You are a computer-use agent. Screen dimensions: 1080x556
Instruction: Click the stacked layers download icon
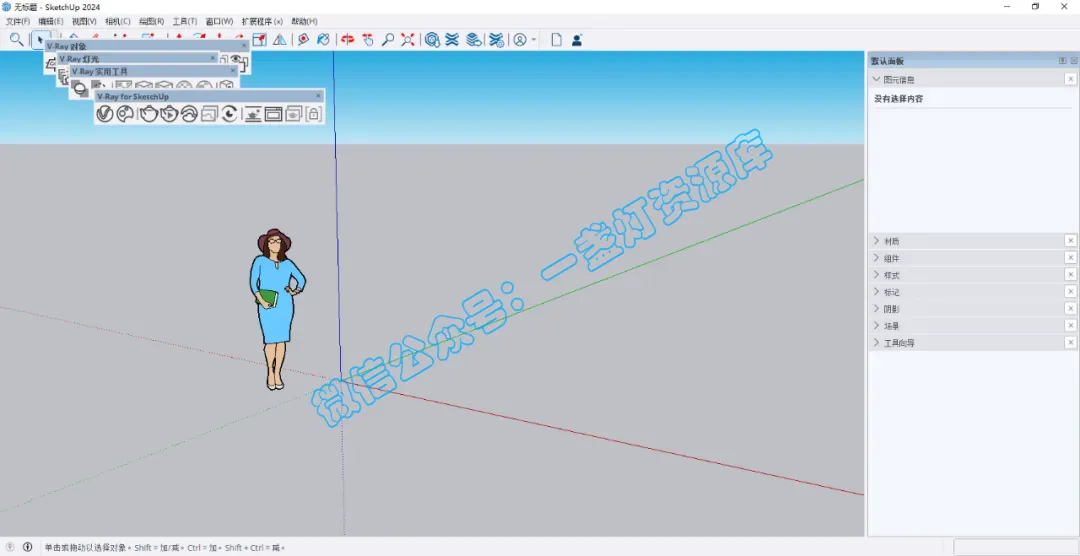[x=474, y=40]
